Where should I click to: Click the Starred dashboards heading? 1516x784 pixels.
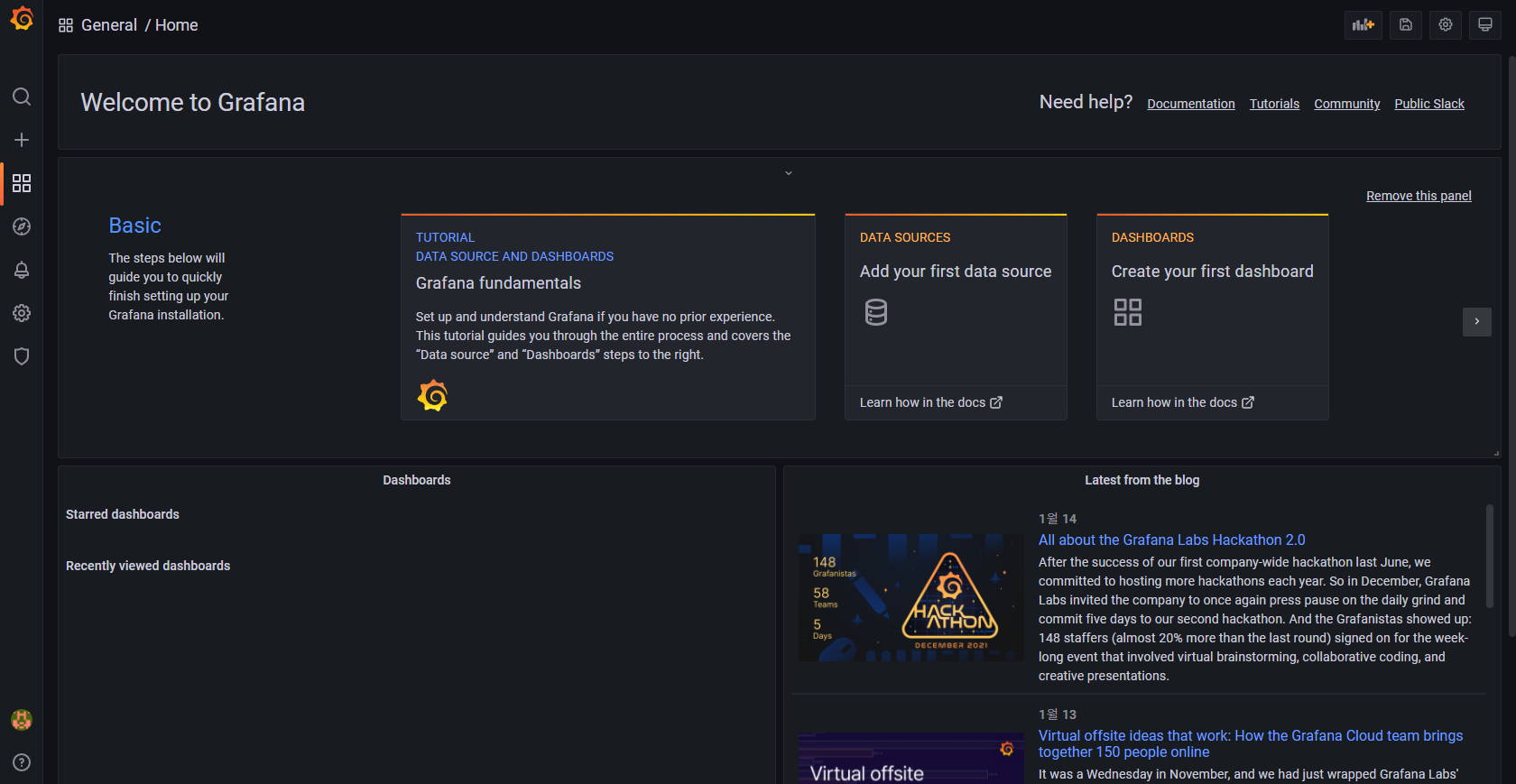(123, 514)
